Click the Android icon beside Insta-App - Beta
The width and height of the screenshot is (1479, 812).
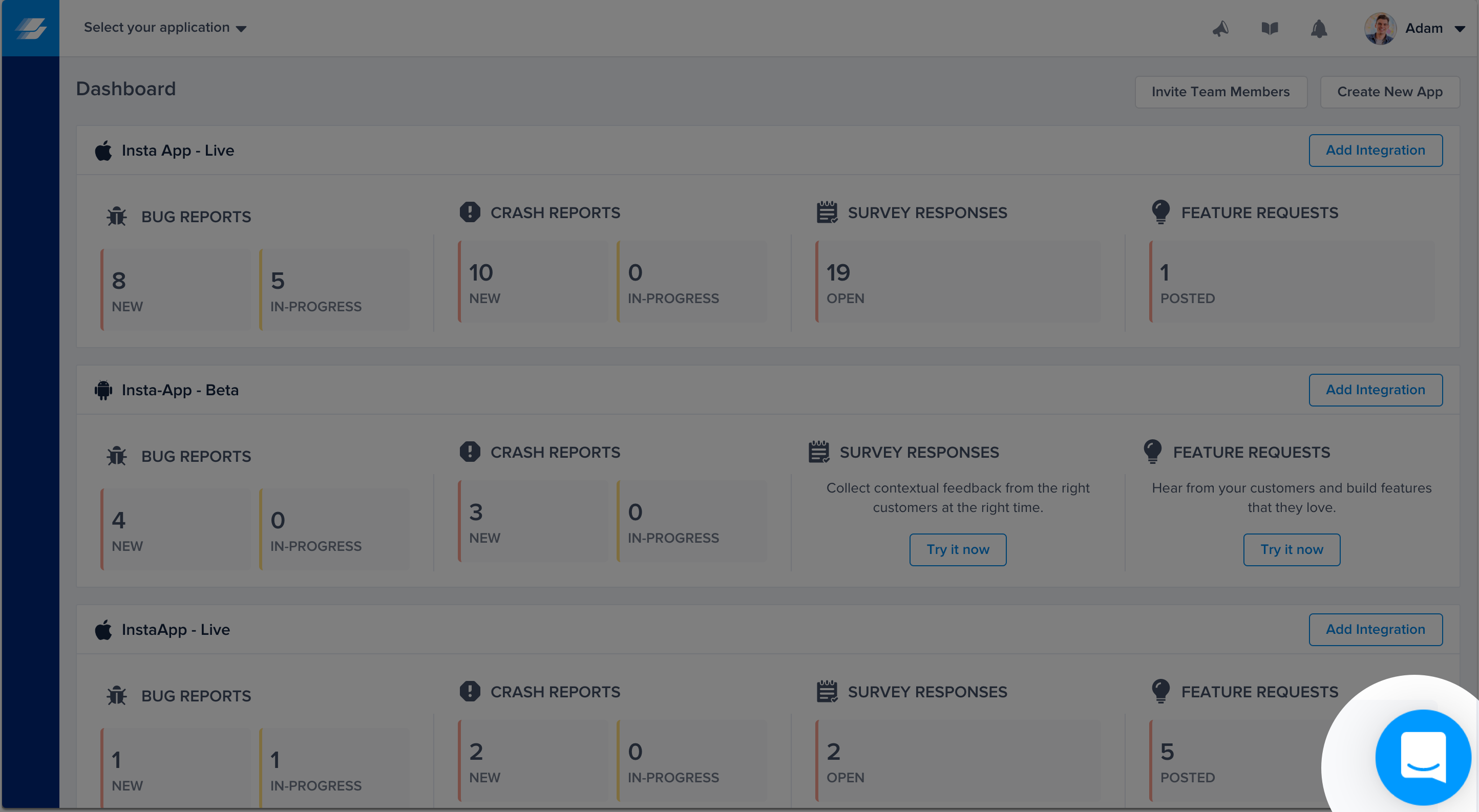[x=103, y=390]
